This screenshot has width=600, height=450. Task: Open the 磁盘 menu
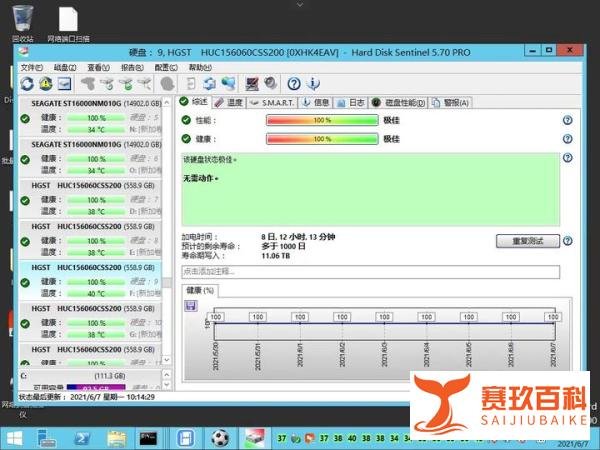coord(65,68)
